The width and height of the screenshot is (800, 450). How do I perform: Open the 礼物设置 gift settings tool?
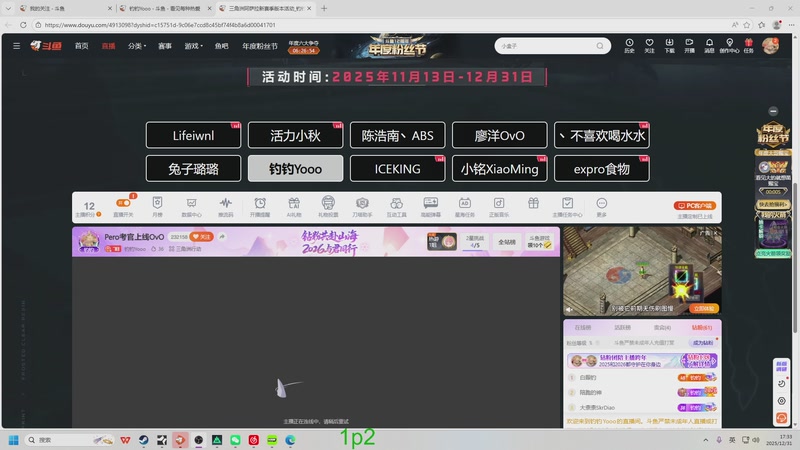point(328,207)
